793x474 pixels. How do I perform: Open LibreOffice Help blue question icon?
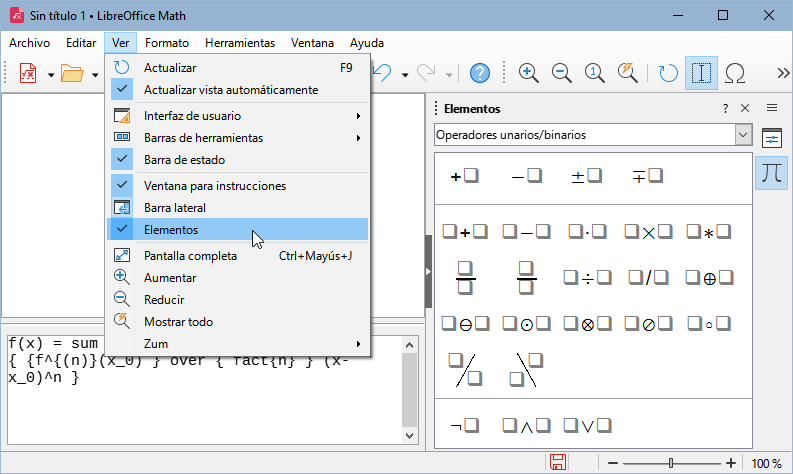click(479, 73)
